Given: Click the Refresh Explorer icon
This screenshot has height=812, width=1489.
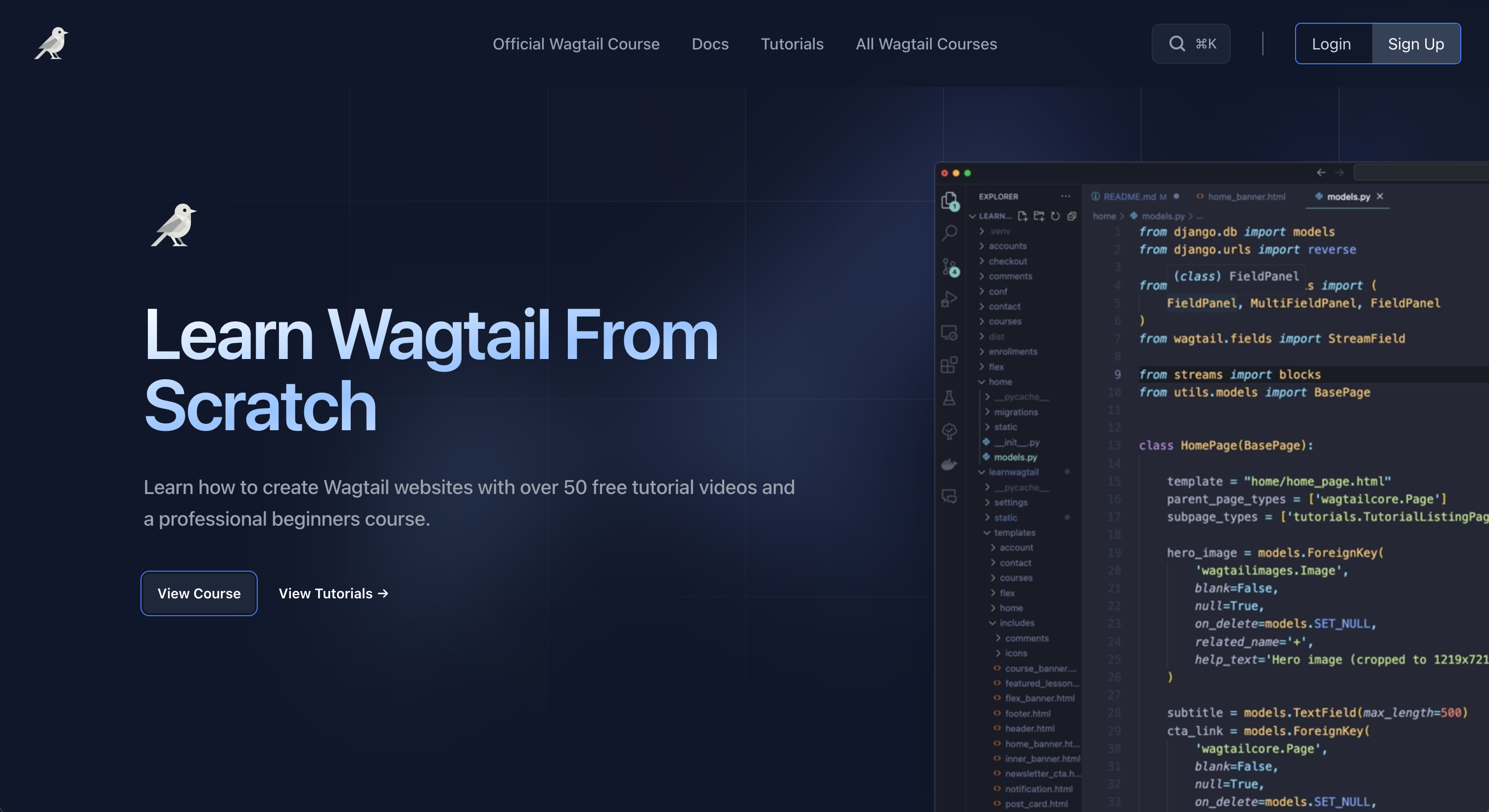Looking at the screenshot, I should point(1055,216).
